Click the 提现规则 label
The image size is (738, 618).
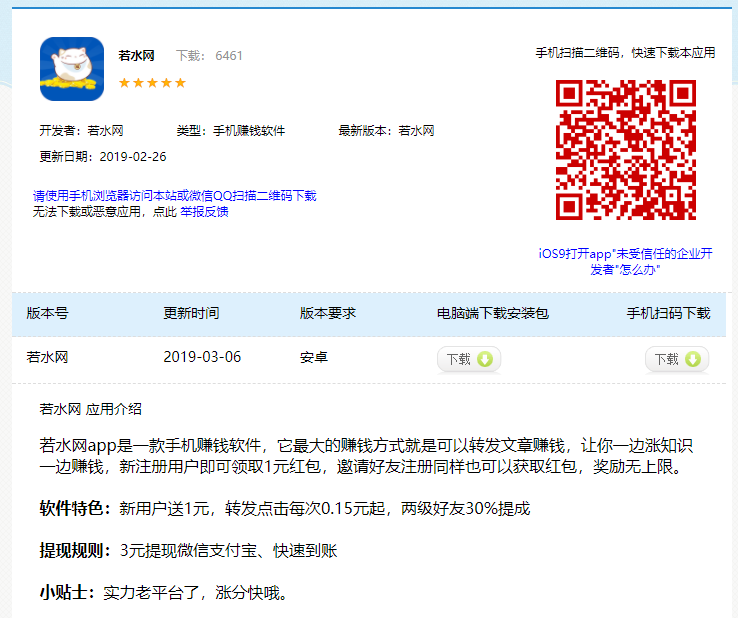coord(75,551)
